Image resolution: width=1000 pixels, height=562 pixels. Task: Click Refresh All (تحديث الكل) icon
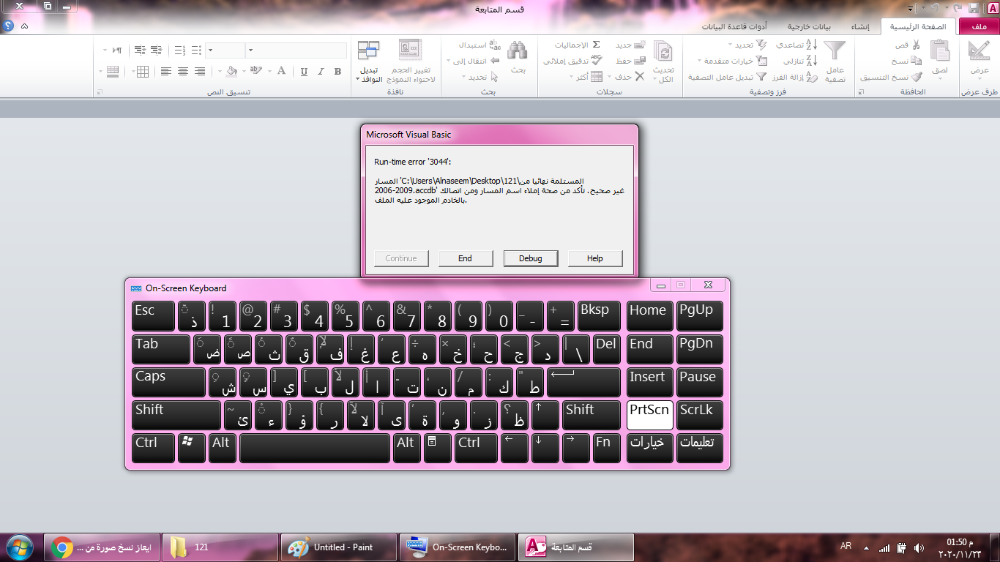point(663,51)
